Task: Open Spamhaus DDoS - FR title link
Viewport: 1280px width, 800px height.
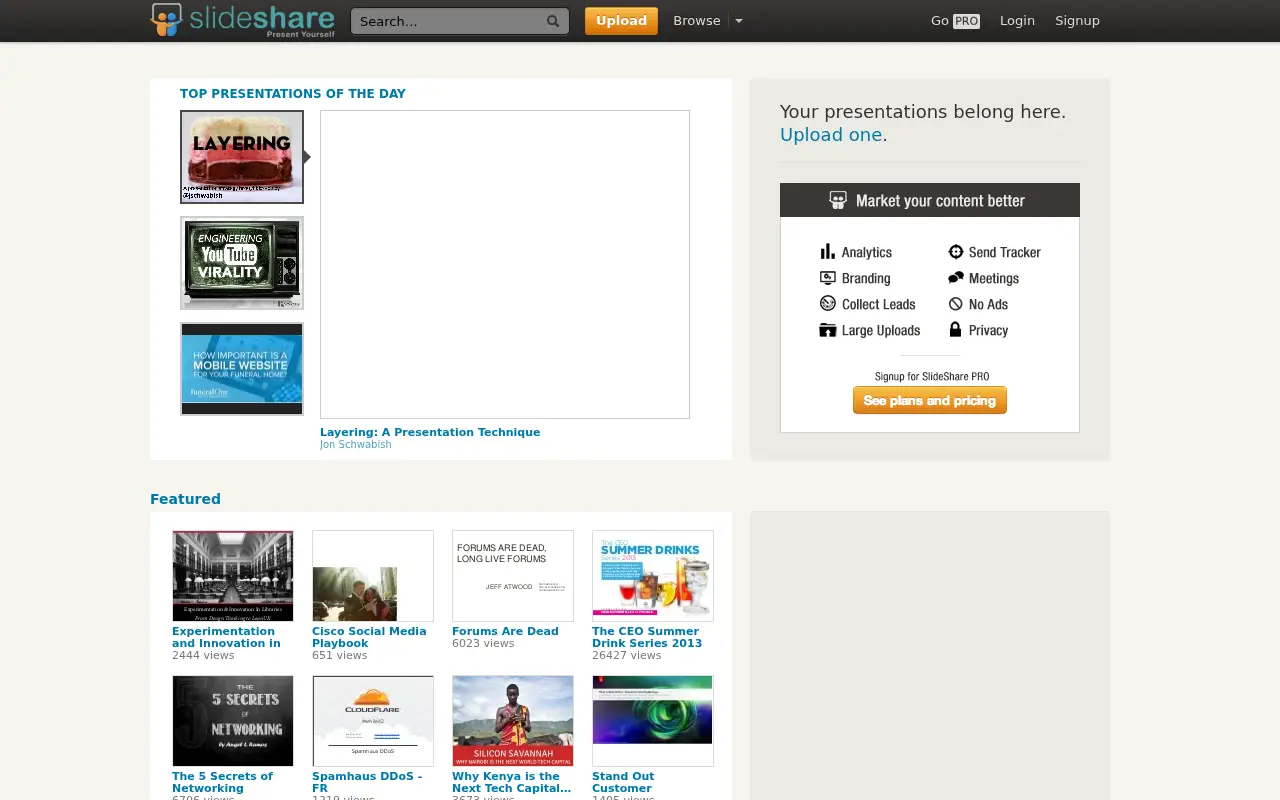Action: [x=367, y=783]
